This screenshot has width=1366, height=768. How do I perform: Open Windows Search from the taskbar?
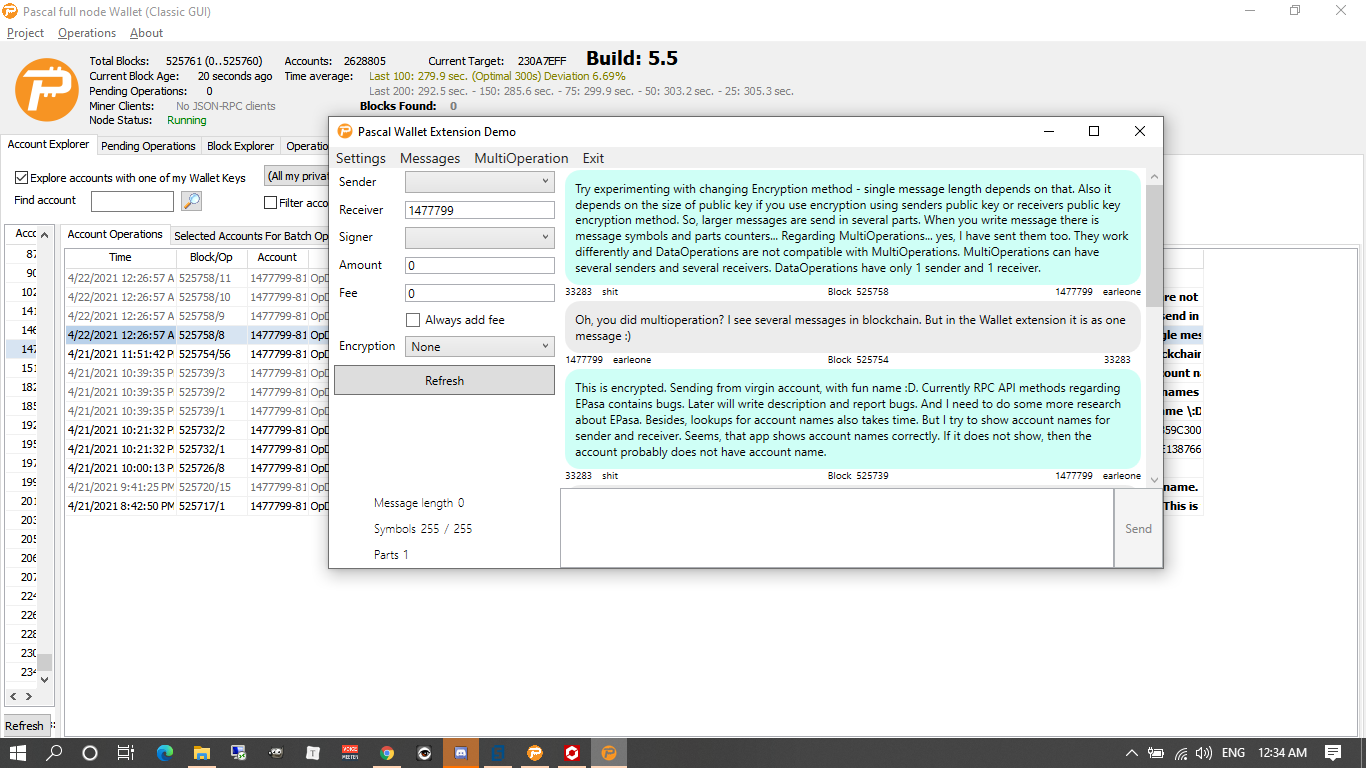[x=54, y=753]
